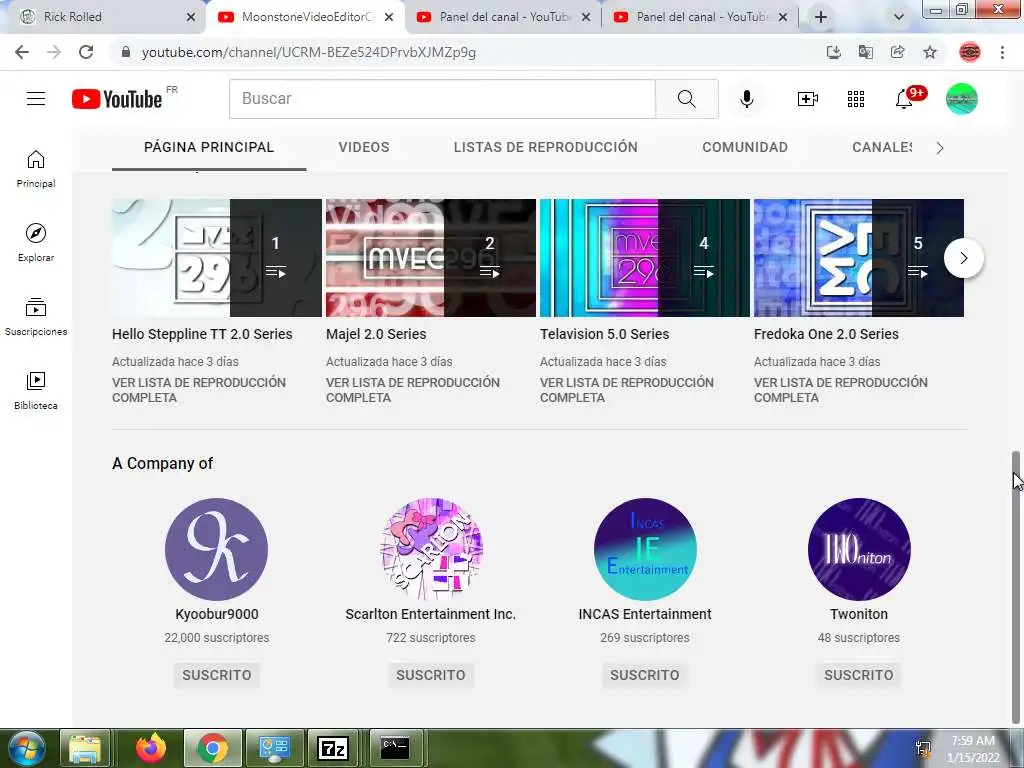
Task: Open the Majel 2.0 Series playlist thumbnail
Action: tap(431, 258)
